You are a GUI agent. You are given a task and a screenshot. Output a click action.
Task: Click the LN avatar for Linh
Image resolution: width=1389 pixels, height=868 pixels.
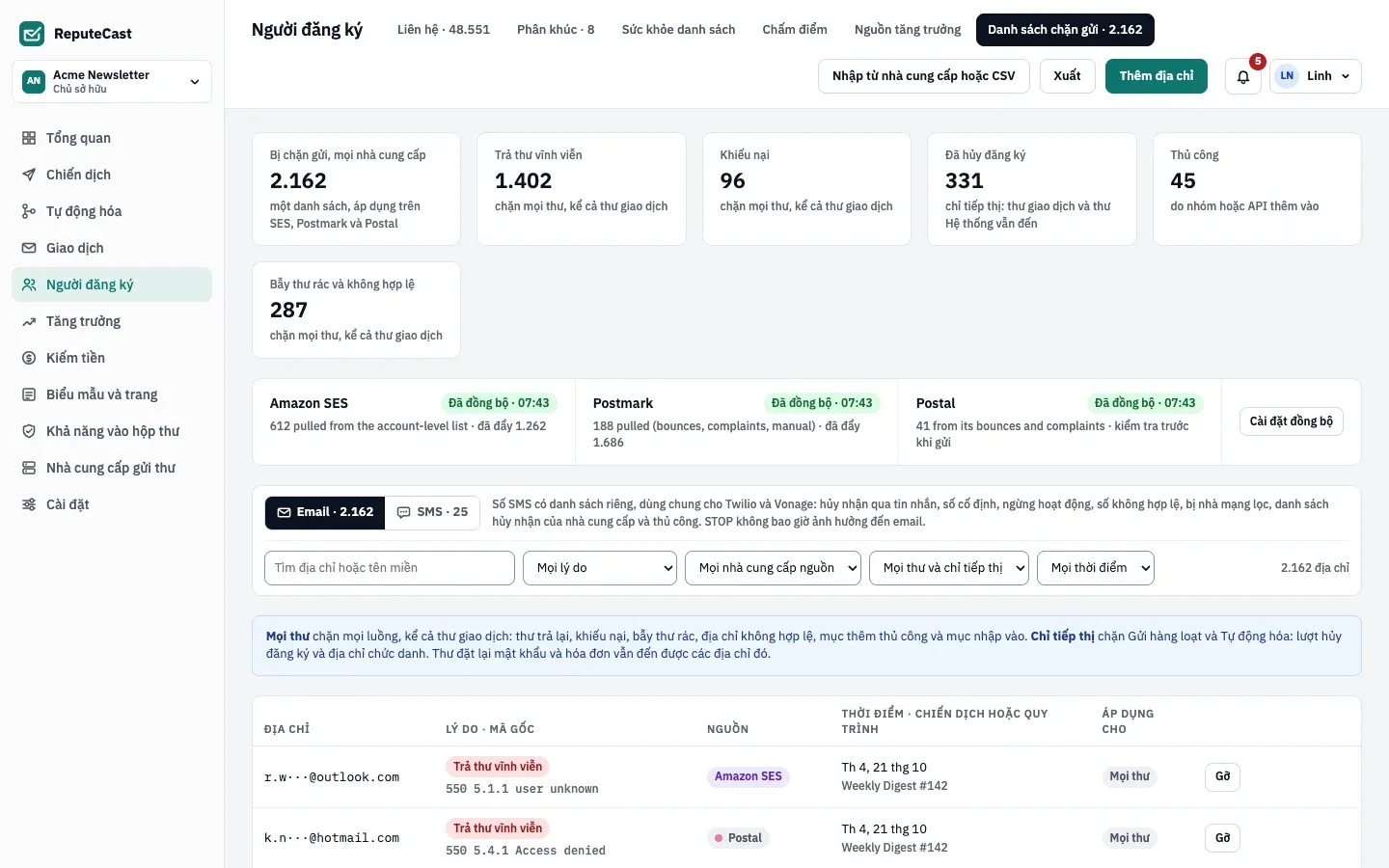pos(1287,76)
